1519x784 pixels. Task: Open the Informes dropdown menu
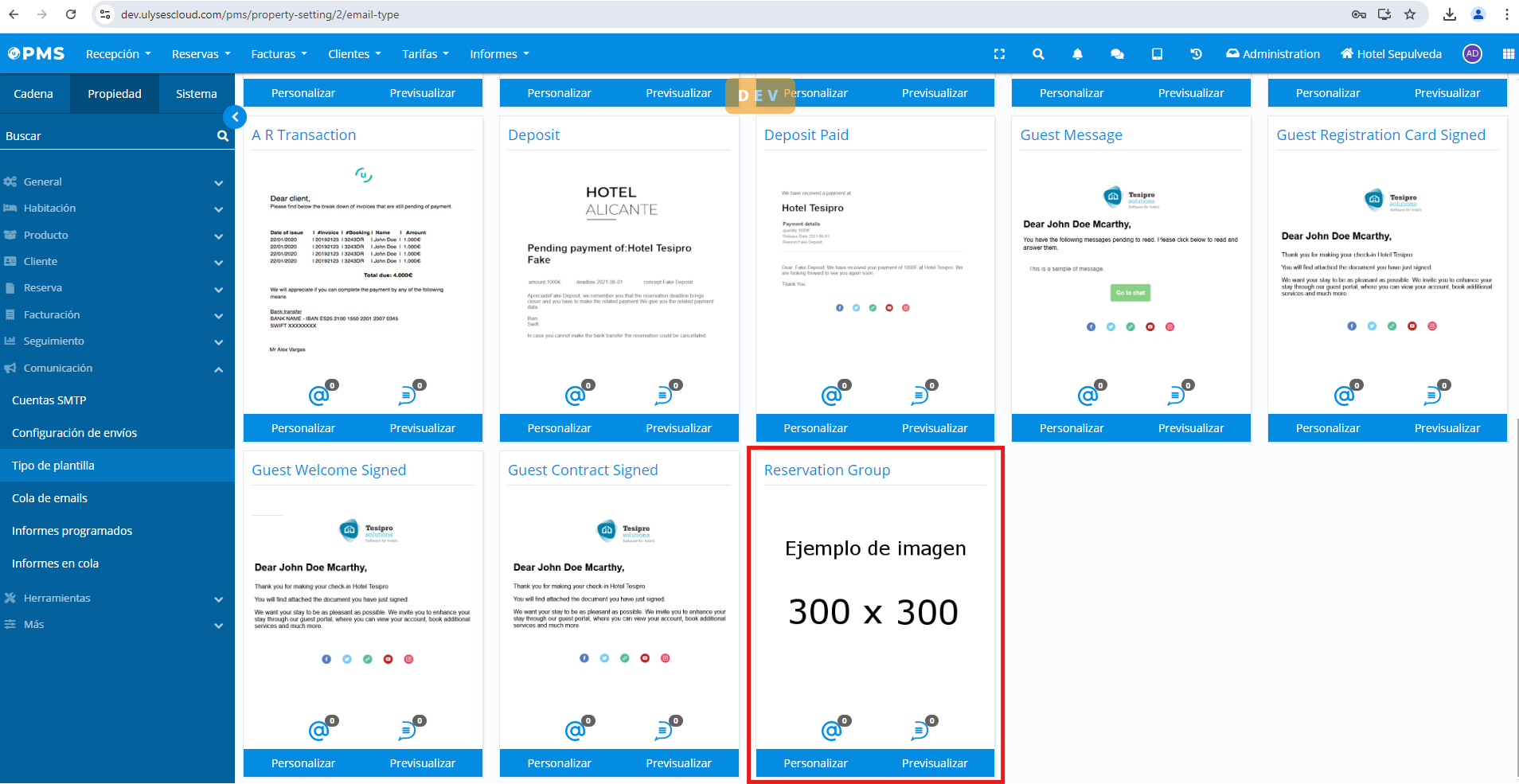tap(499, 54)
